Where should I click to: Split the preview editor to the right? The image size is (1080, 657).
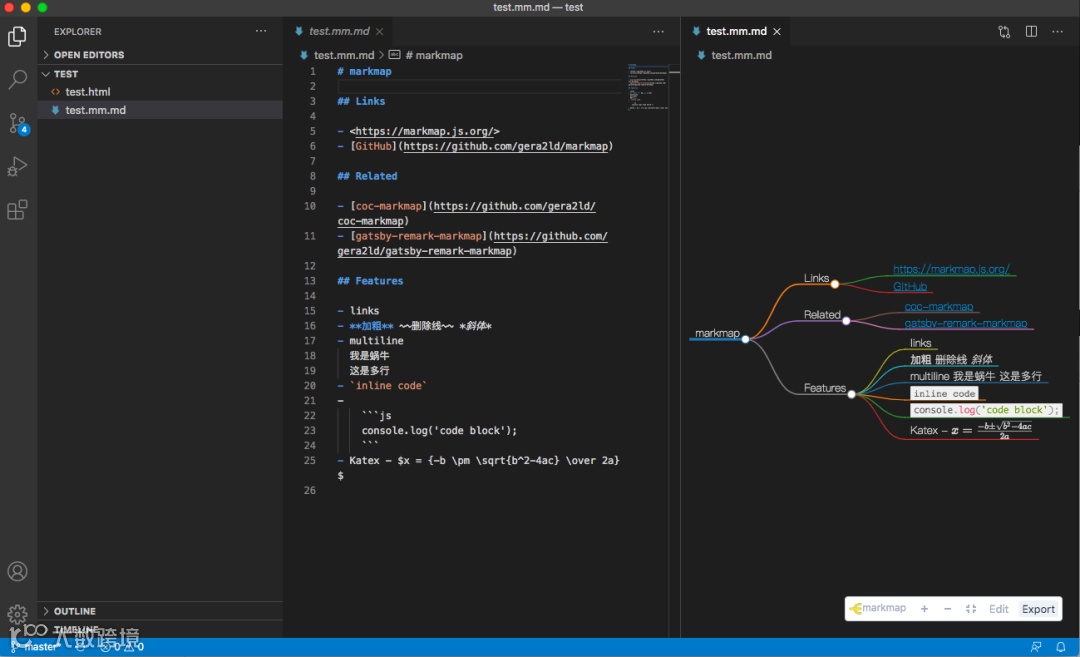[x=1031, y=32]
